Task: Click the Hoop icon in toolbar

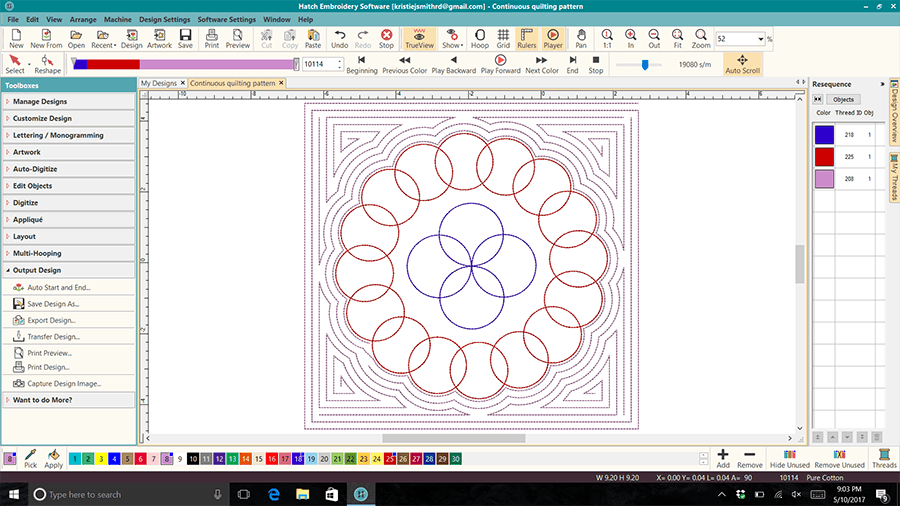Action: 480,39
